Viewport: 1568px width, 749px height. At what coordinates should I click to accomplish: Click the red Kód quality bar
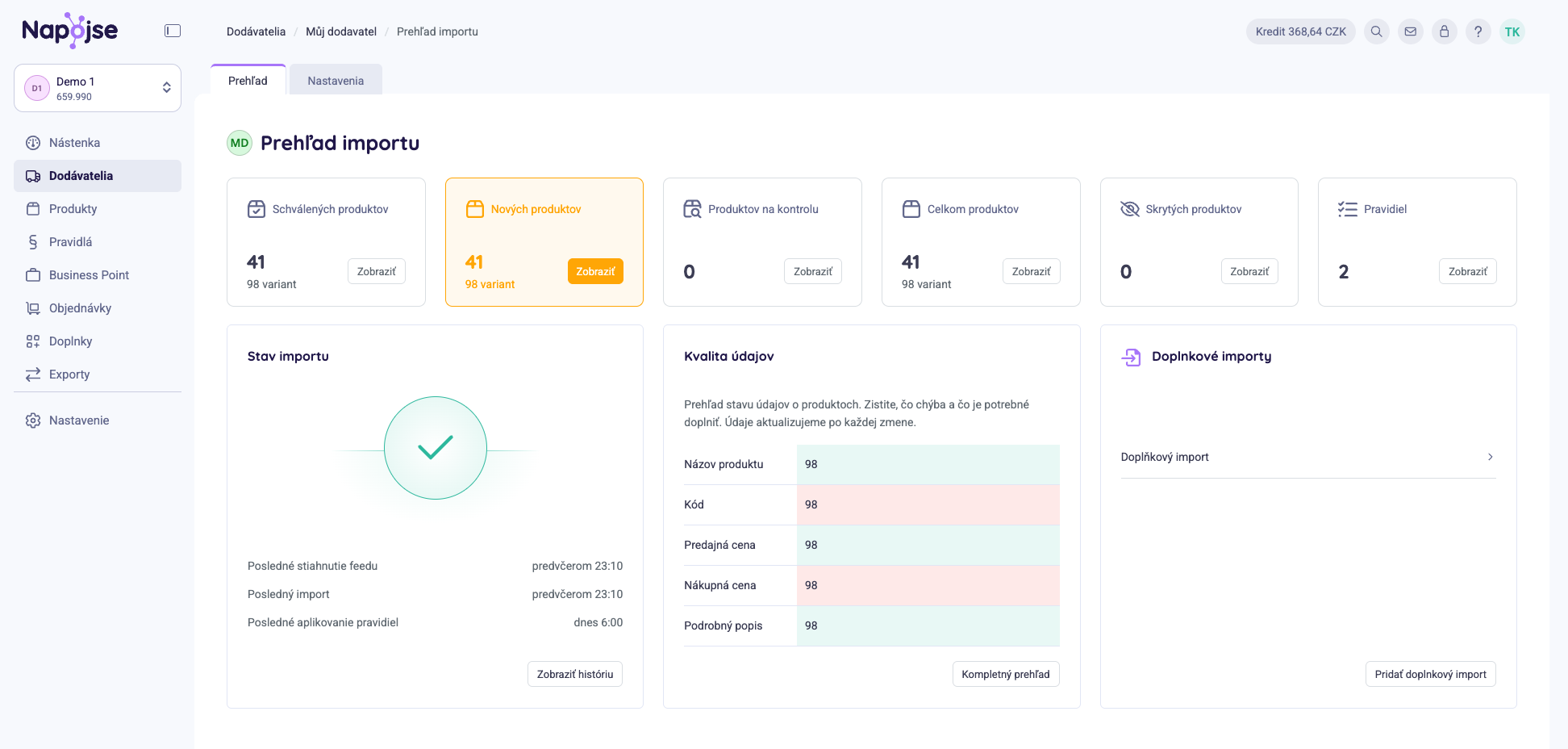click(928, 504)
